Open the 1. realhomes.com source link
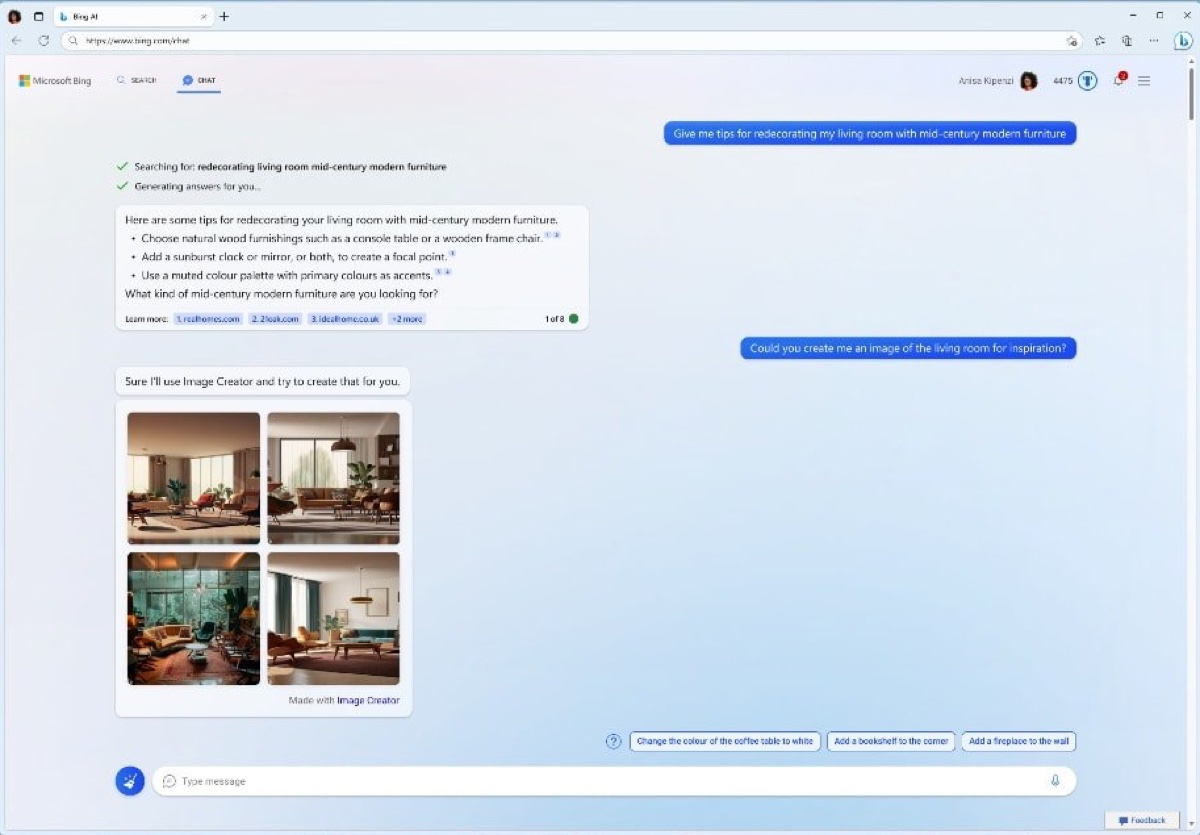The image size is (1200, 835). click(208, 319)
